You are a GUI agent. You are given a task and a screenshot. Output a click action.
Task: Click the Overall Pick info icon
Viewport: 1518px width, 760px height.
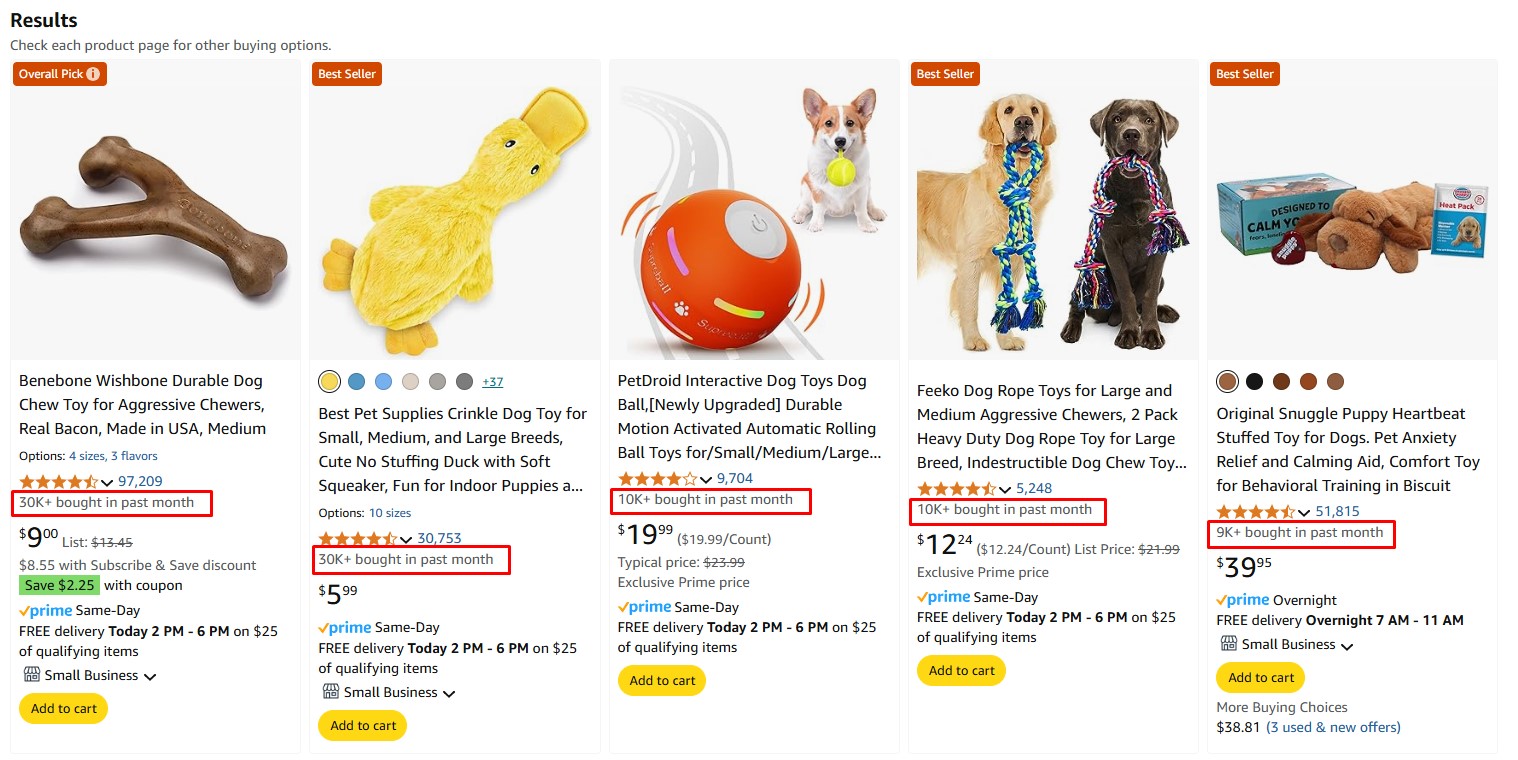pyautogui.click(x=93, y=74)
